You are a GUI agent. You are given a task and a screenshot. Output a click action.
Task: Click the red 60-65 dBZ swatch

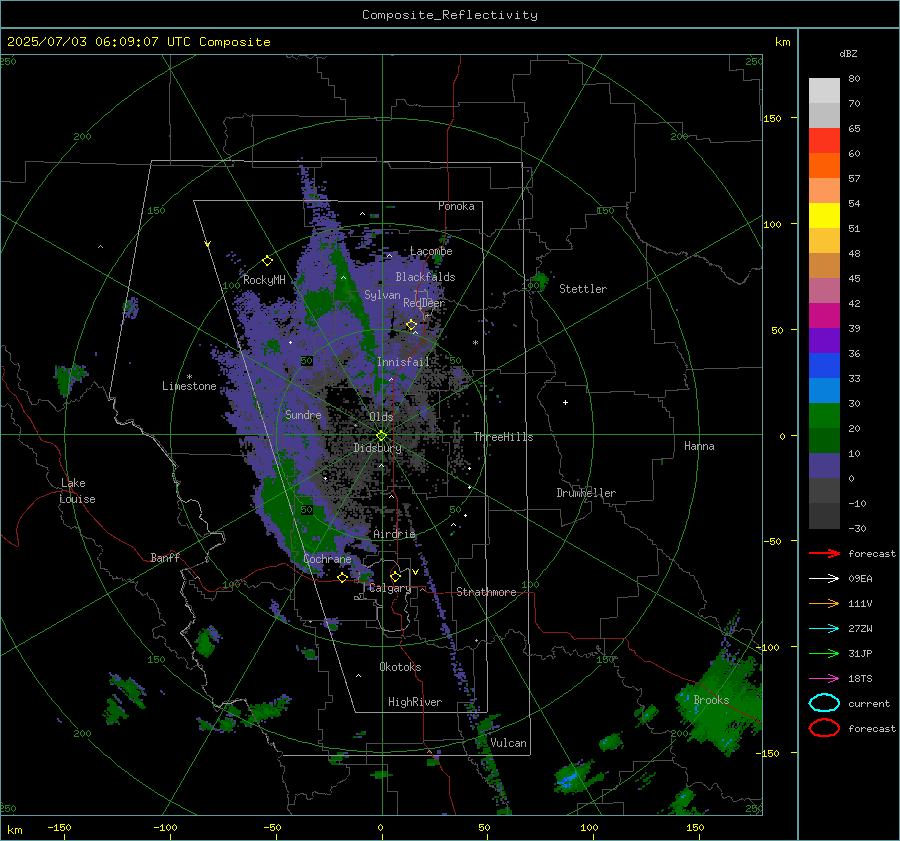coord(824,140)
